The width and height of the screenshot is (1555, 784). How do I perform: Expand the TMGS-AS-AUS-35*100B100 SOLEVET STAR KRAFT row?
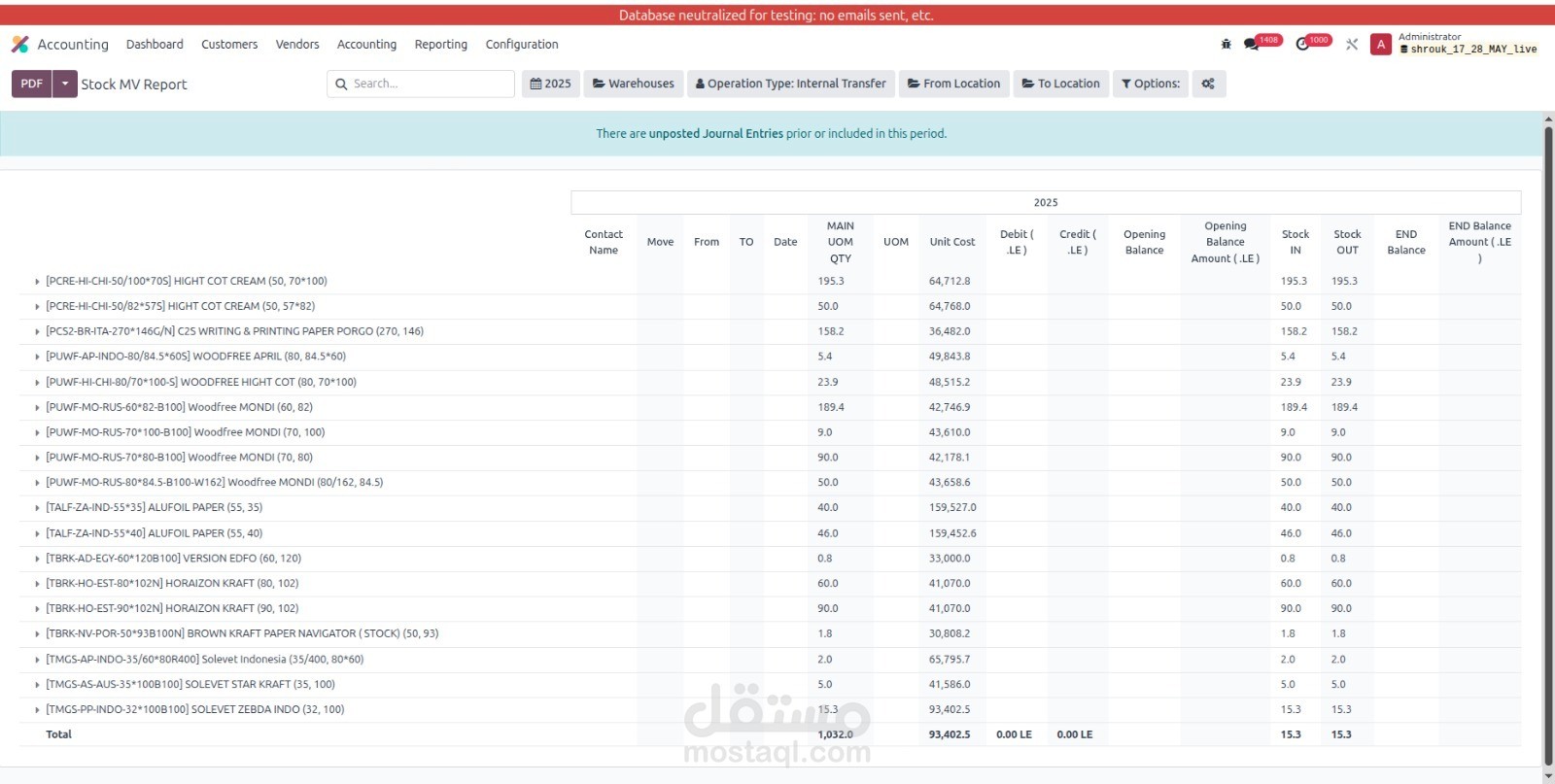coord(37,685)
